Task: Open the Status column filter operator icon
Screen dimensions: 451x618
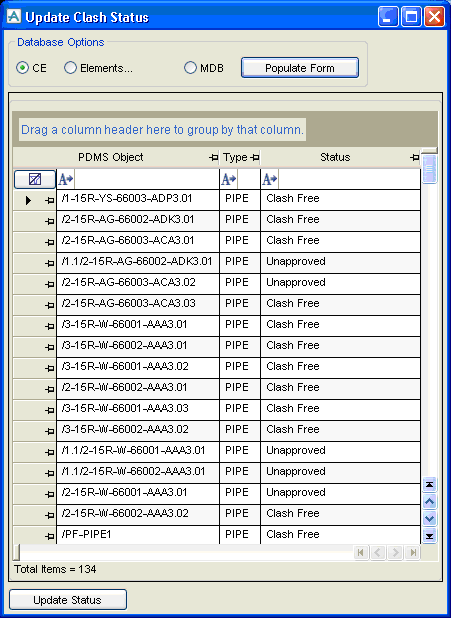Action: pos(270,180)
